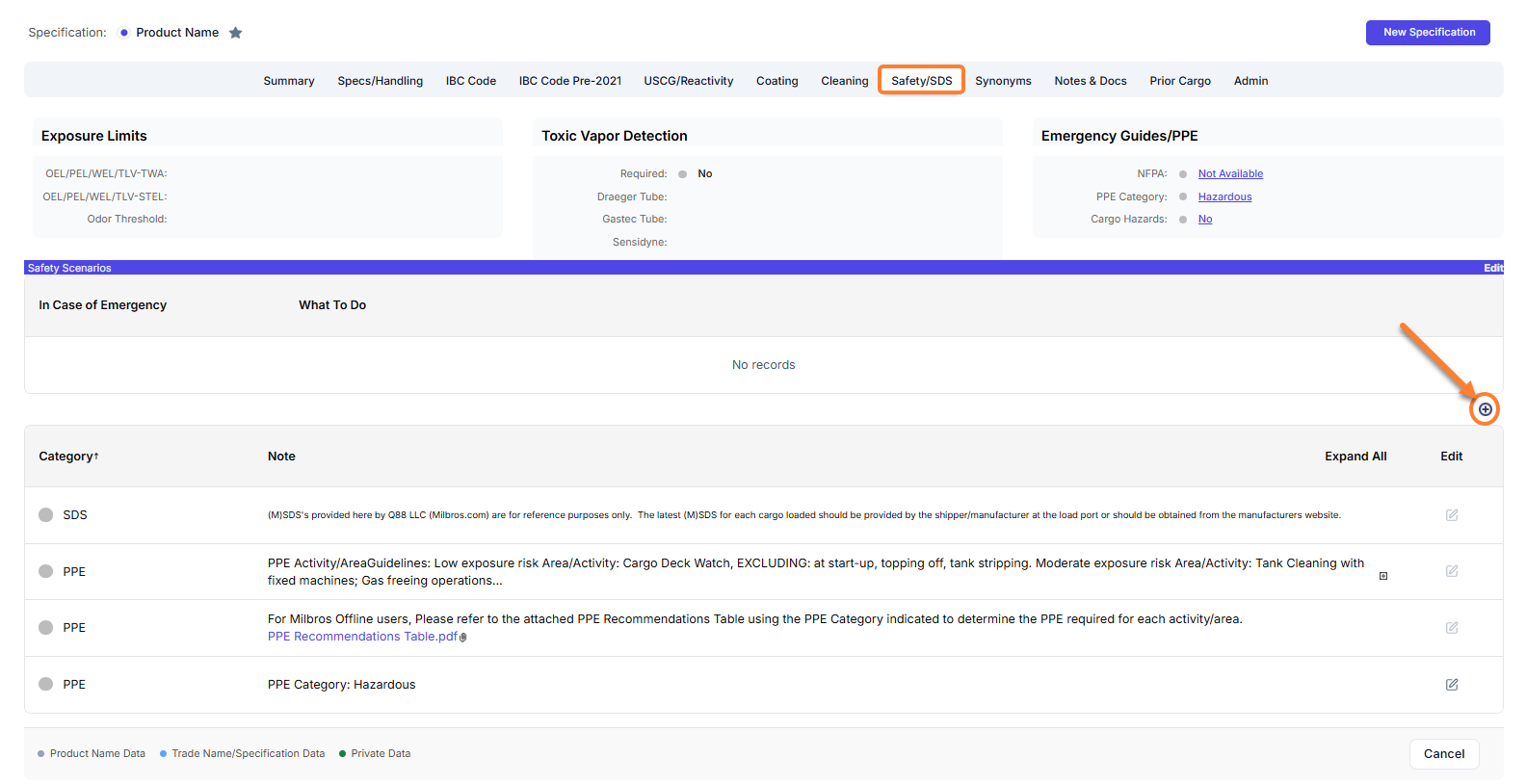Image resolution: width=1526 pixels, height=784 pixels.
Task: Click the Draeger Tube label
Action: pos(632,196)
